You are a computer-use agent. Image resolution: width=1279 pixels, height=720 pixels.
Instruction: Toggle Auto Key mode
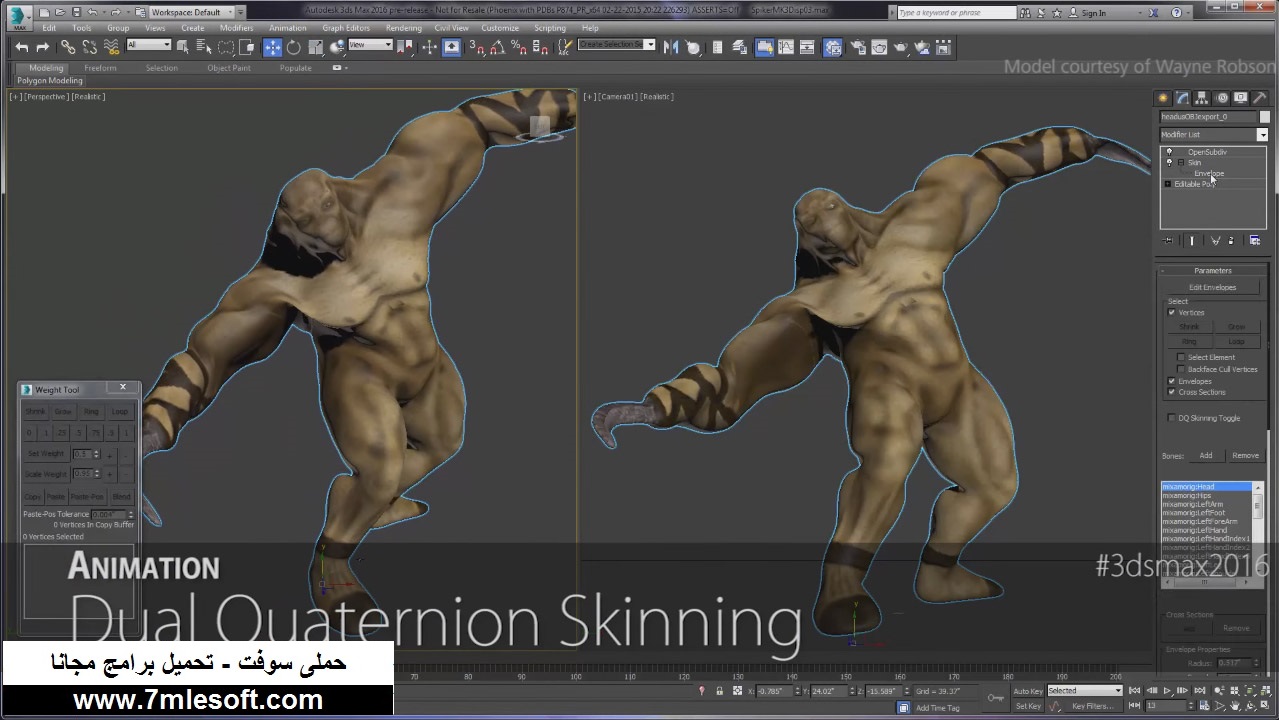click(x=1028, y=691)
